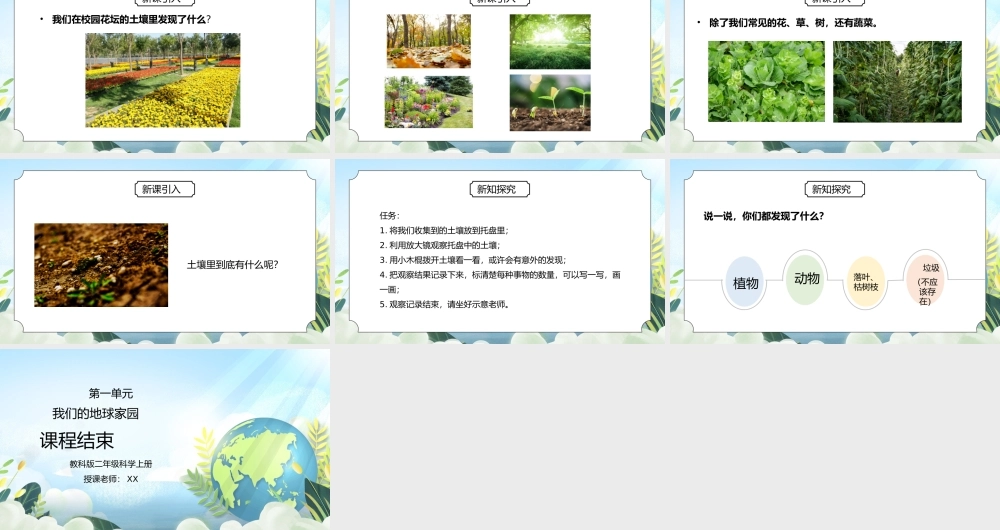The image size is (1000, 530).
Task: Click the 新课引入 label on the soil slide
Action: (x=165, y=189)
